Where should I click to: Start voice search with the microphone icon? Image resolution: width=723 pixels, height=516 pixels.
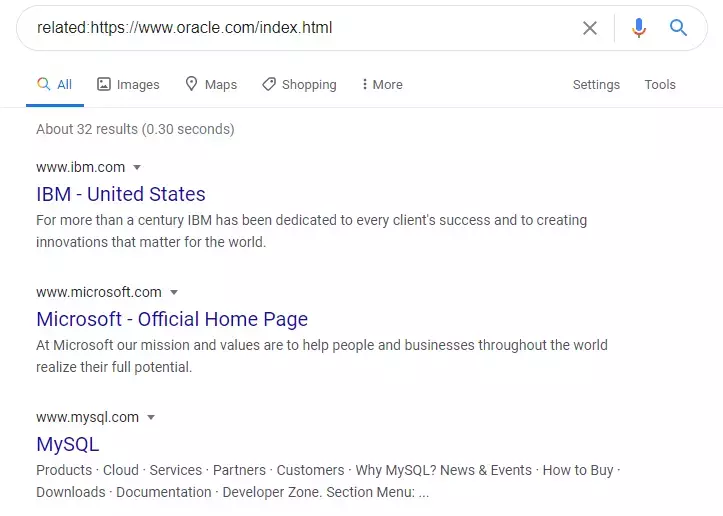pyautogui.click(x=639, y=28)
